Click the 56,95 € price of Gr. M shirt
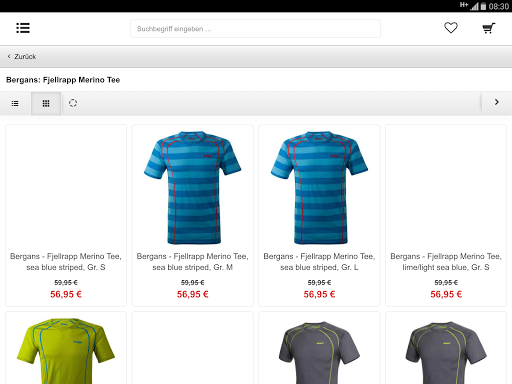This screenshot has width=512, height=384. tap(193, 294)
